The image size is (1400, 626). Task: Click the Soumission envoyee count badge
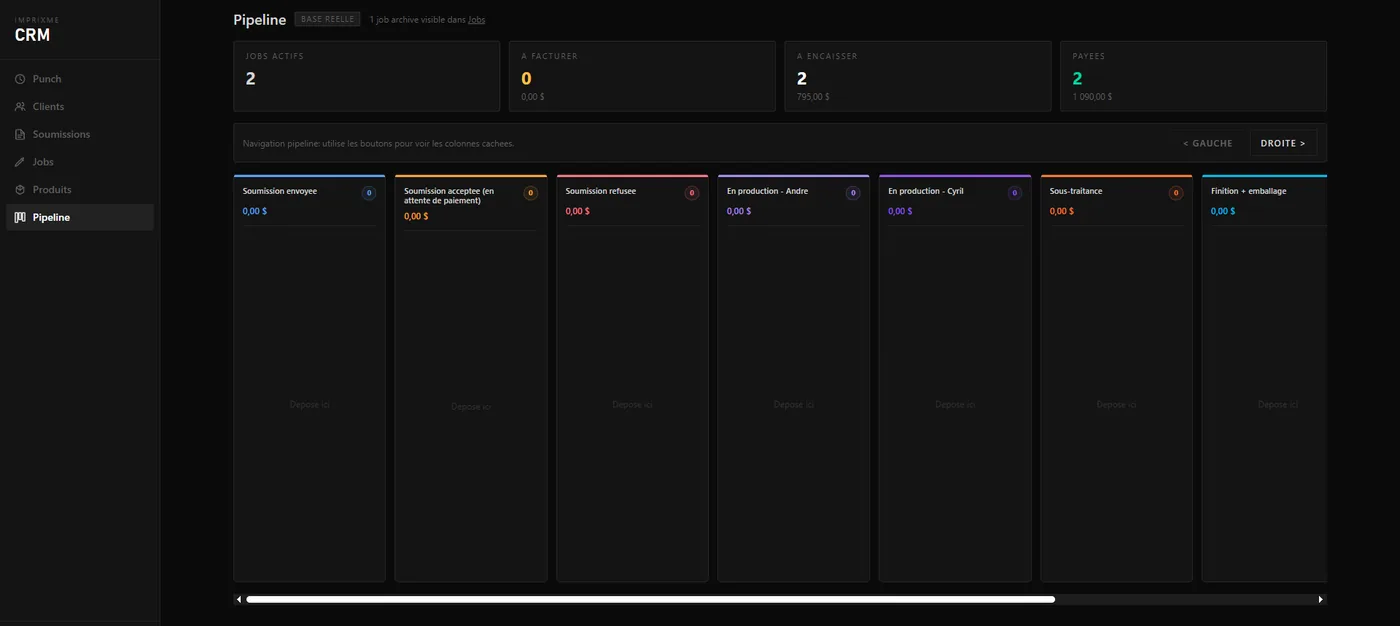369,193
